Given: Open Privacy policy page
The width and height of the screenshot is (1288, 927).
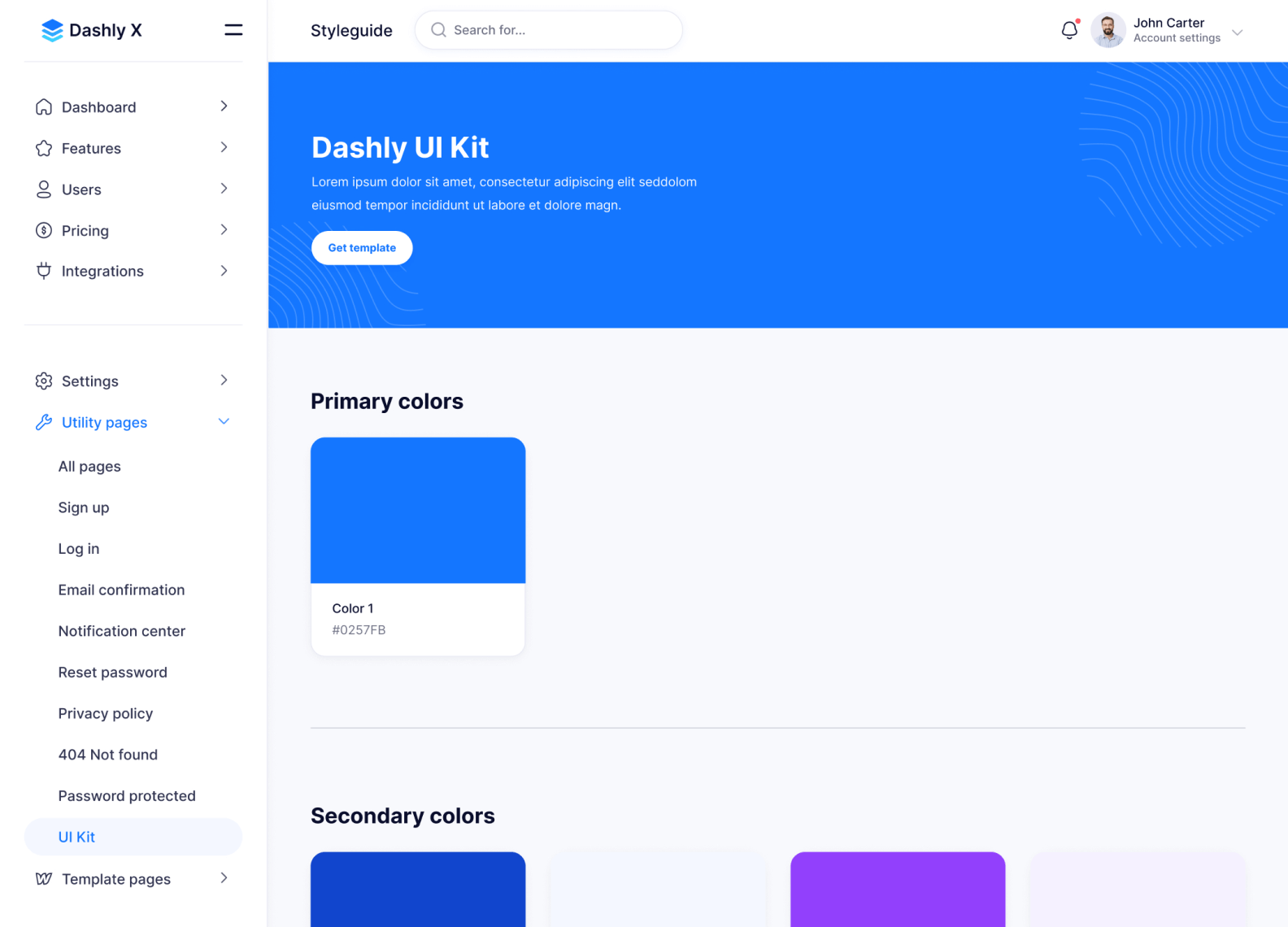Looking at the screenshot, I should [106, 713].
